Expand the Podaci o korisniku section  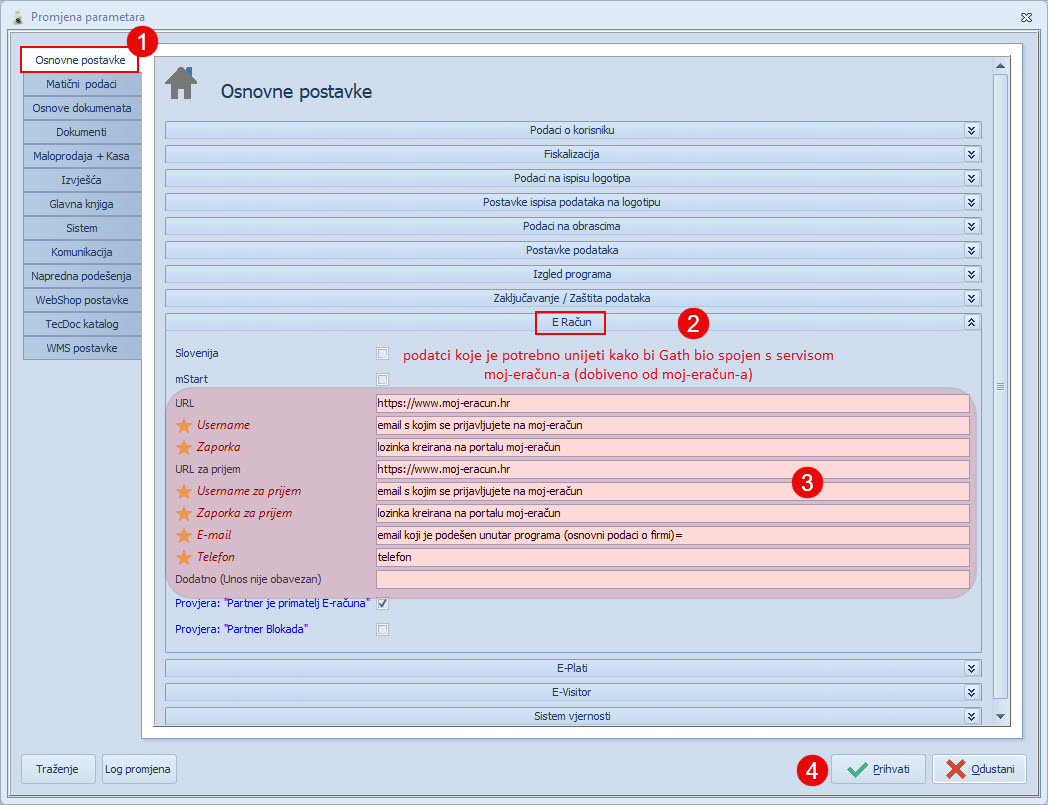(970, 131)
